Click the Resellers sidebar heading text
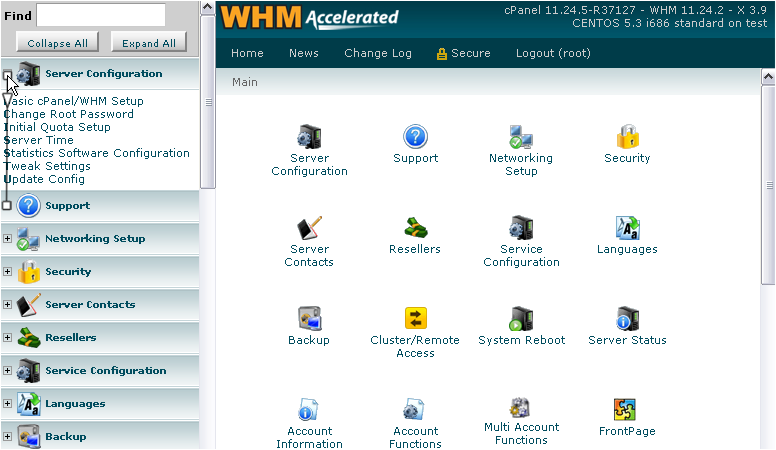The height and width of the screenshot is (450, 776). tap(71, 338)
